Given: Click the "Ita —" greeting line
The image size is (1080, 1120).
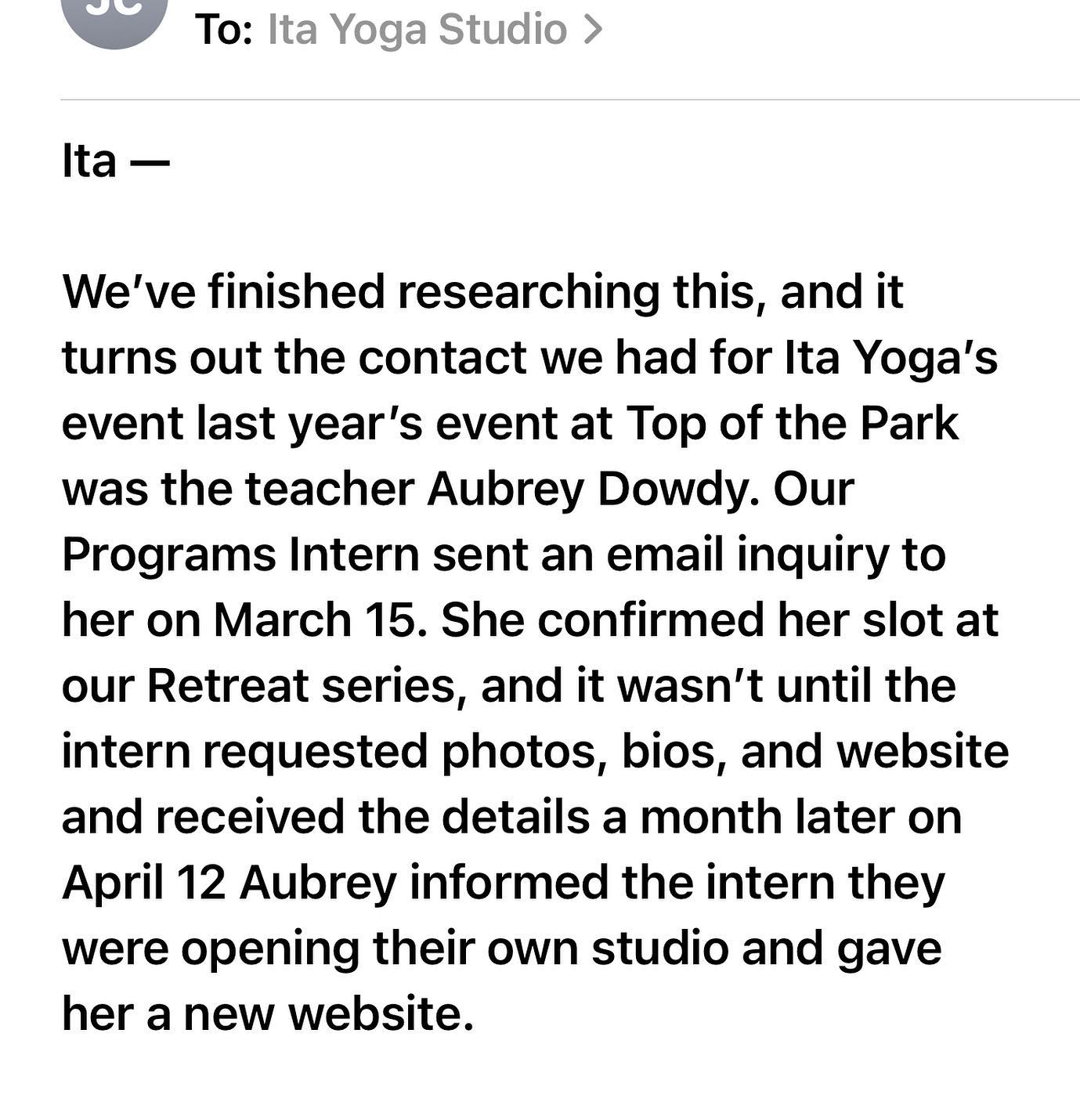Looking at the screenshot, I should (x=115, y=161).
